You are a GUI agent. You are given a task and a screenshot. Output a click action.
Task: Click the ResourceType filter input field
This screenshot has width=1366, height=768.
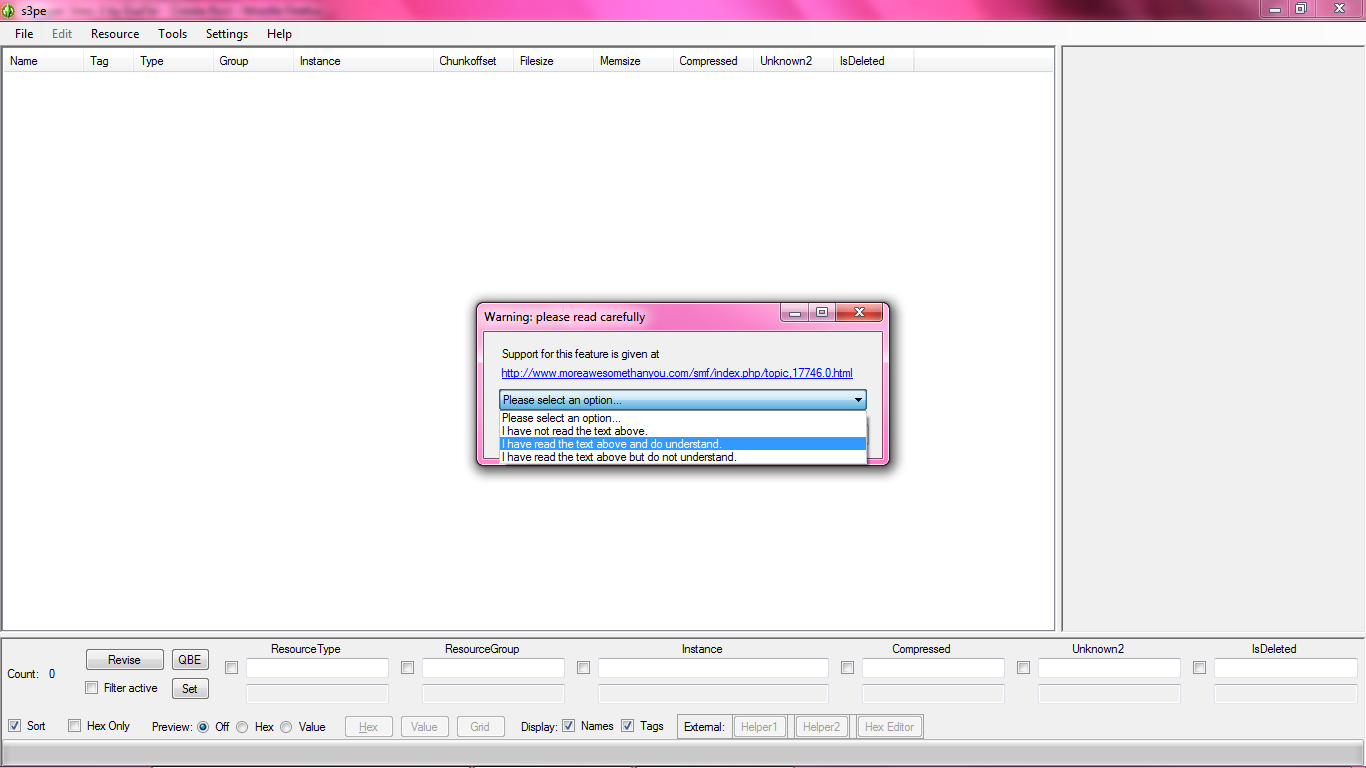[x=317, y=668]
